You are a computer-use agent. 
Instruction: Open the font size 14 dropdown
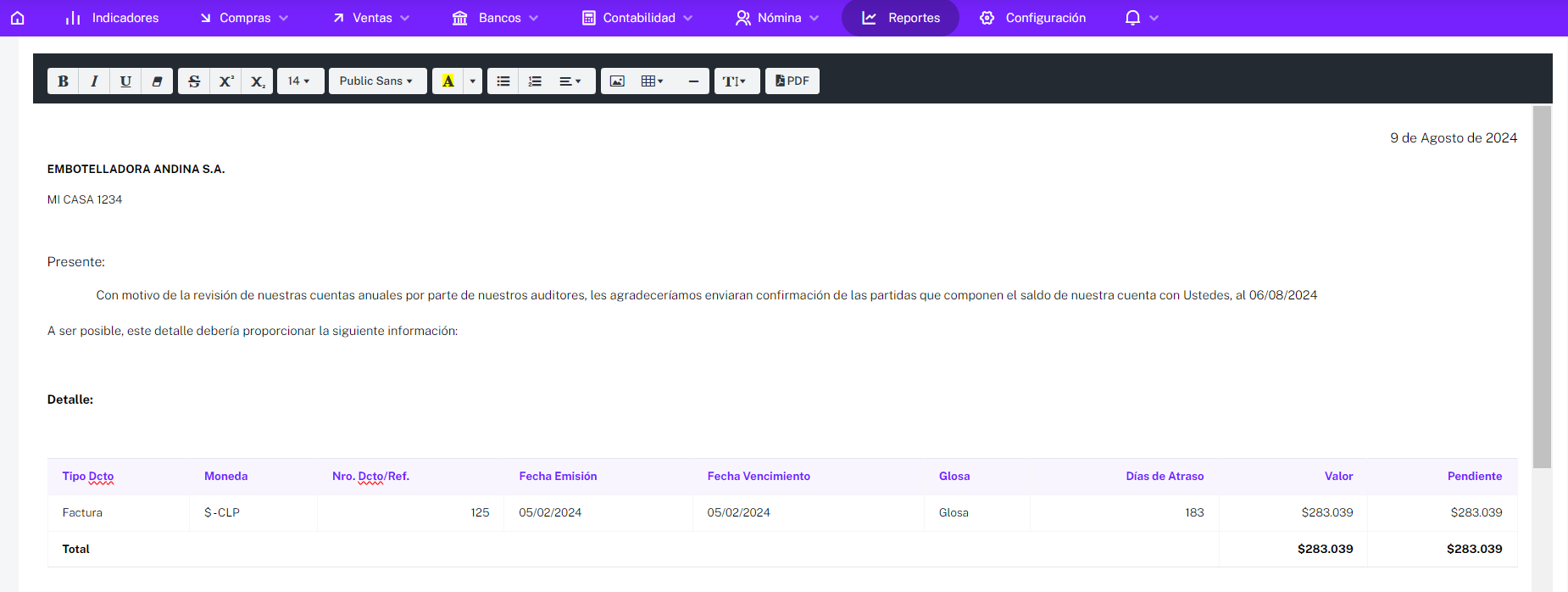pyautogui.click(x=300, y=81)
